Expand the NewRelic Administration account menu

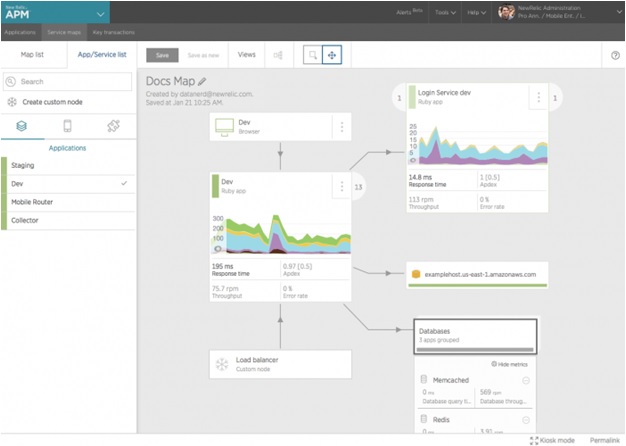(618, 12)
